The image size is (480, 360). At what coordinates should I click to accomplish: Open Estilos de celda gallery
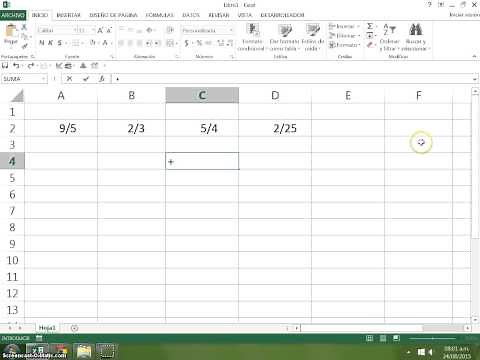(x=313, y=37)
